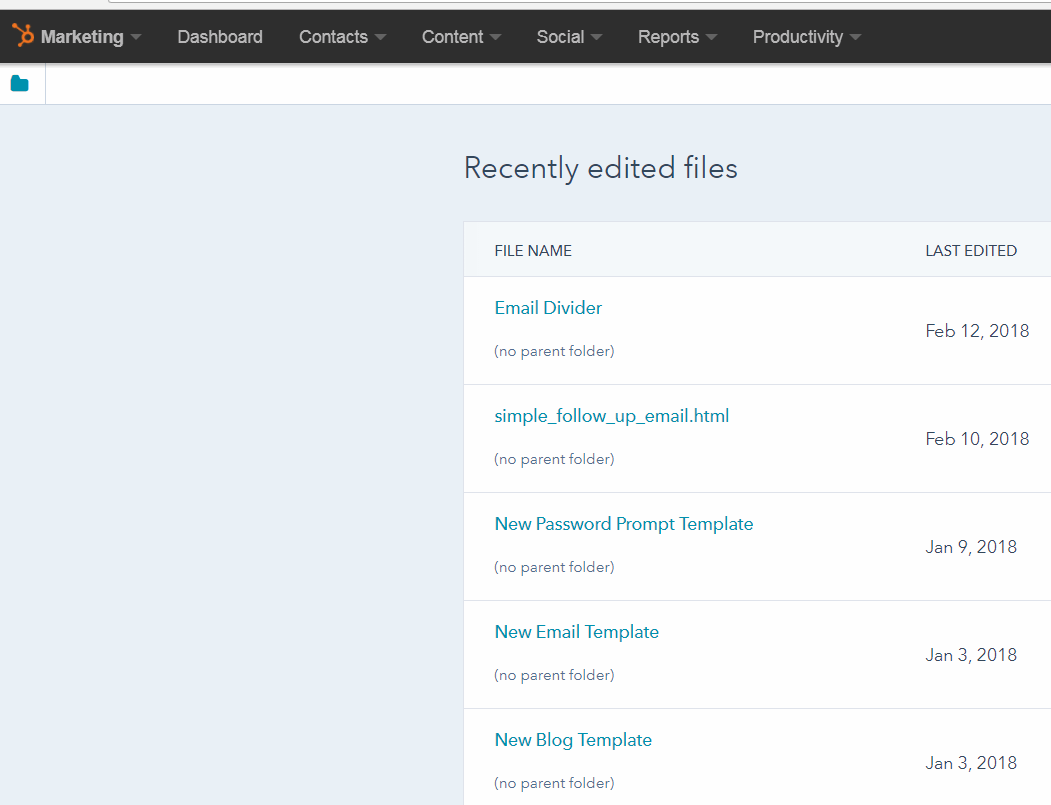Expand the Reports dropdown arrow
Image resolution: width=1051 pixels, height=805 pixels.
click(712, 37)
